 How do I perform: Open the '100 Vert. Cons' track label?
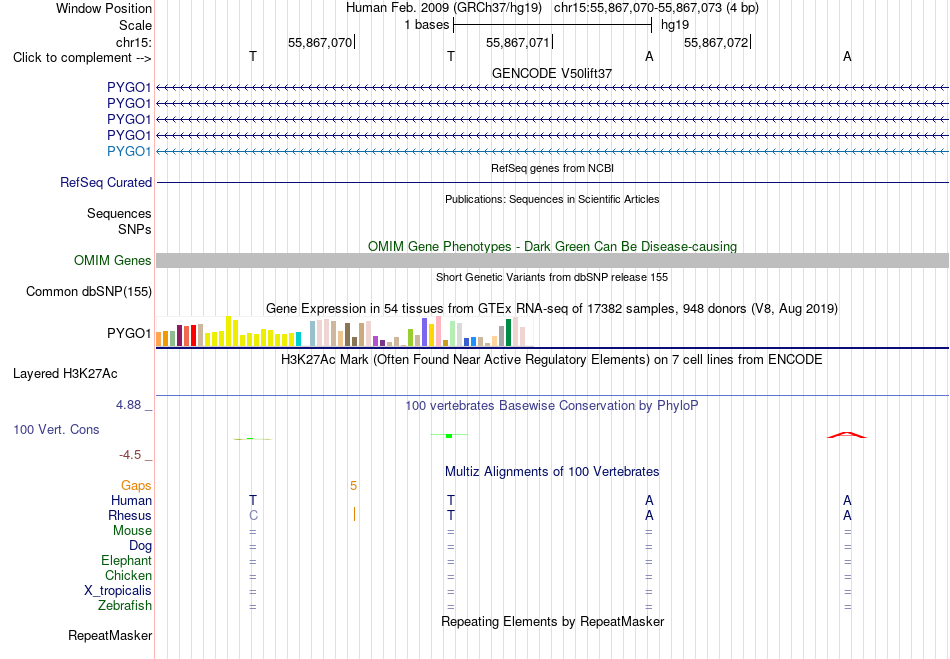point(56,429)
